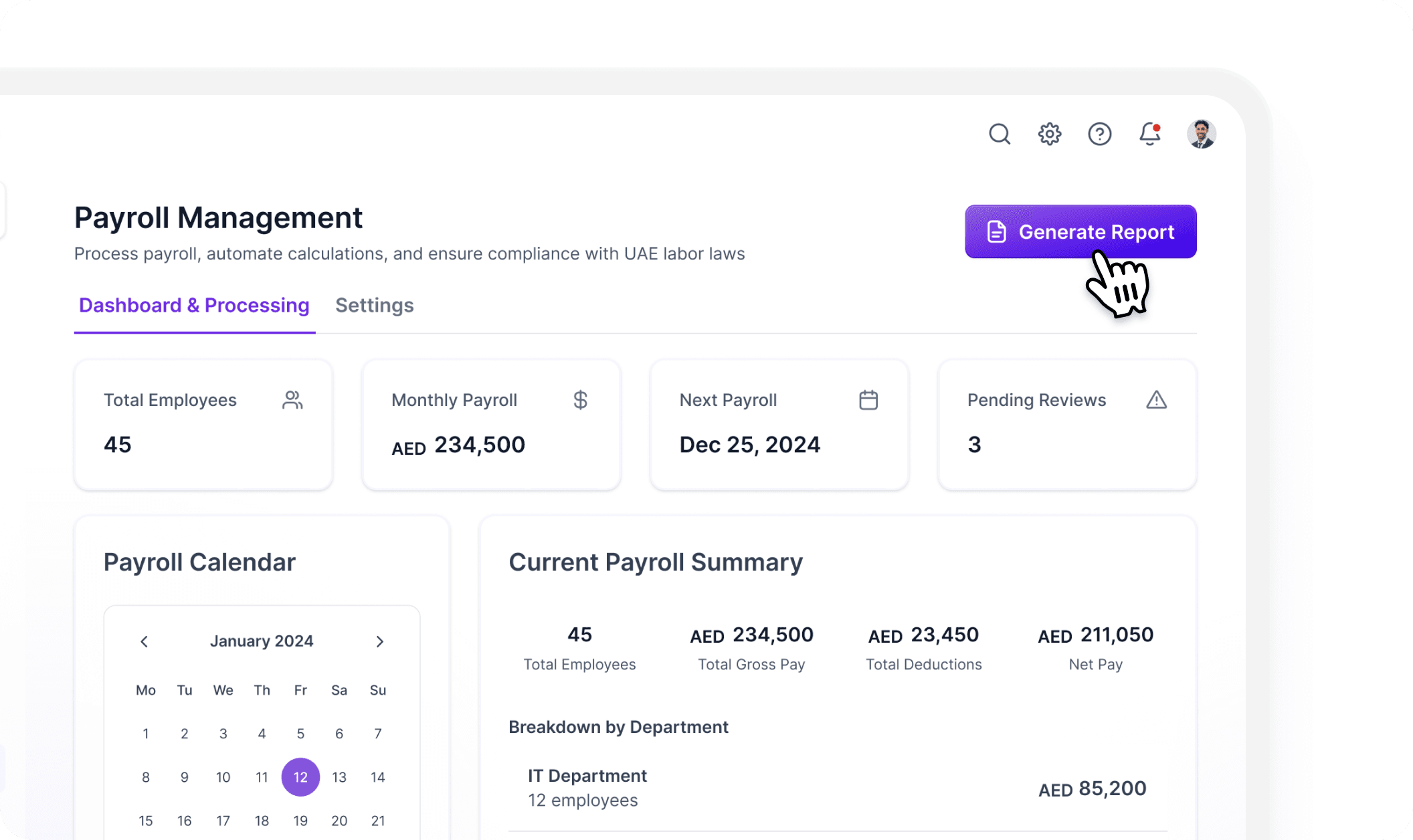Click the Total Employees people icon
The image size is (1413, 840).
pyautogui.click(x=292, y=400)
